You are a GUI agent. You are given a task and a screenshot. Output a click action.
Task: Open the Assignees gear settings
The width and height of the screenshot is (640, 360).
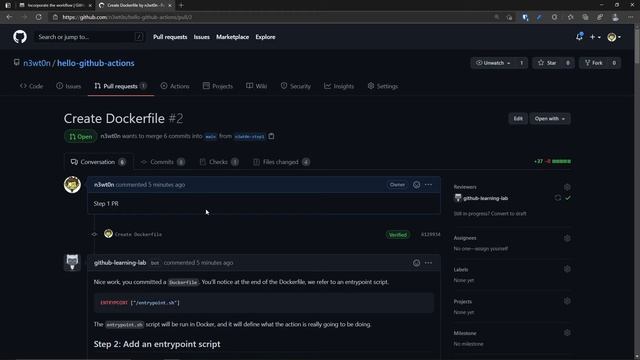click(x=567, y=238)
